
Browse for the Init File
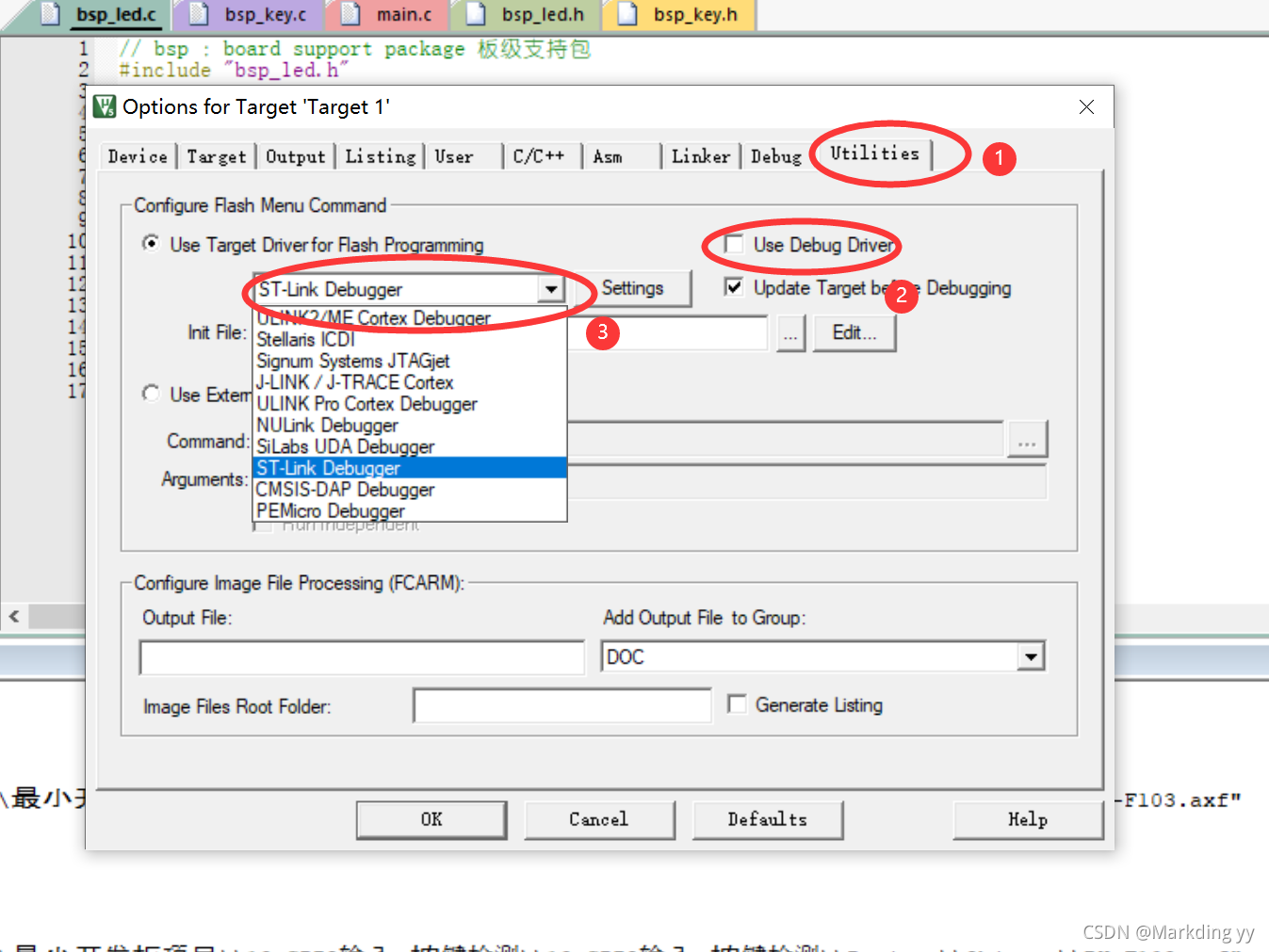click(790, 333)
